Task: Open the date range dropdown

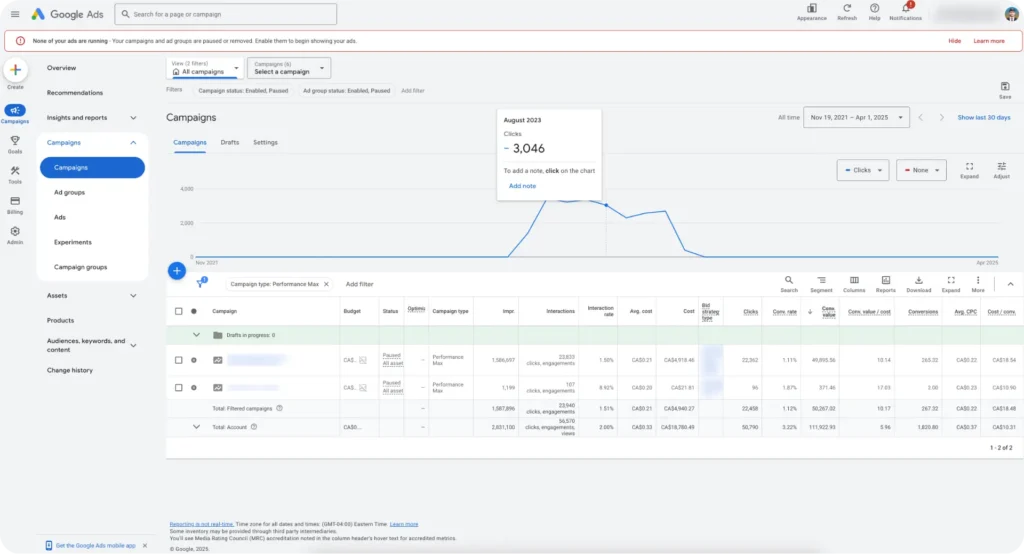Action: point(857,117)
